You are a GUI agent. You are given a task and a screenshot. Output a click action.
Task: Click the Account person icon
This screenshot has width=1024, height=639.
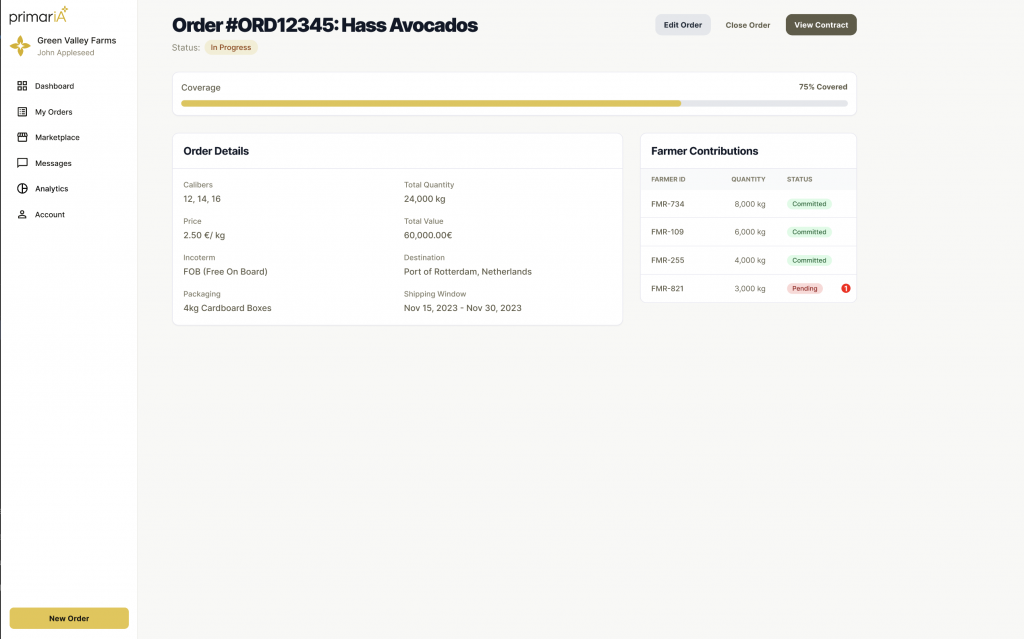tap(22, 214)
